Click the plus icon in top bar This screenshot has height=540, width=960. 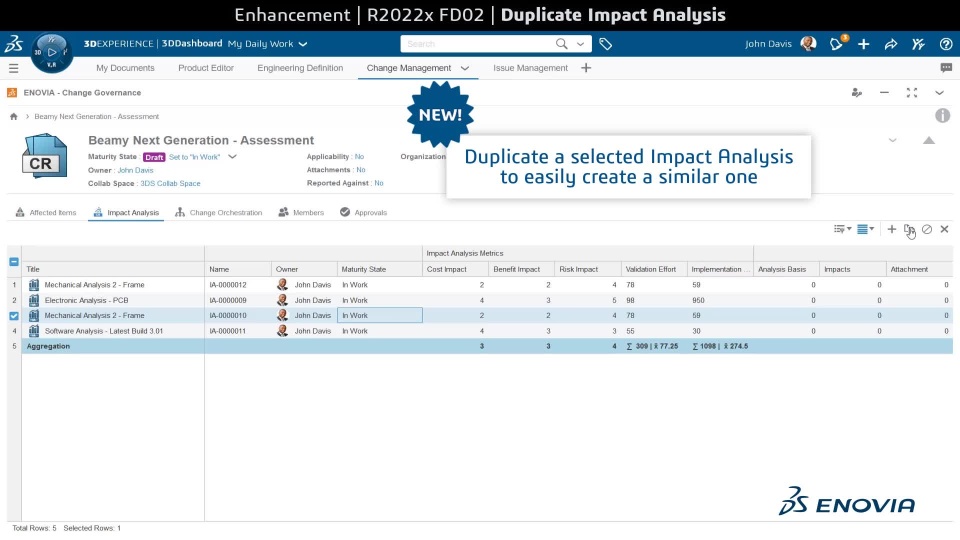point(863,44)
